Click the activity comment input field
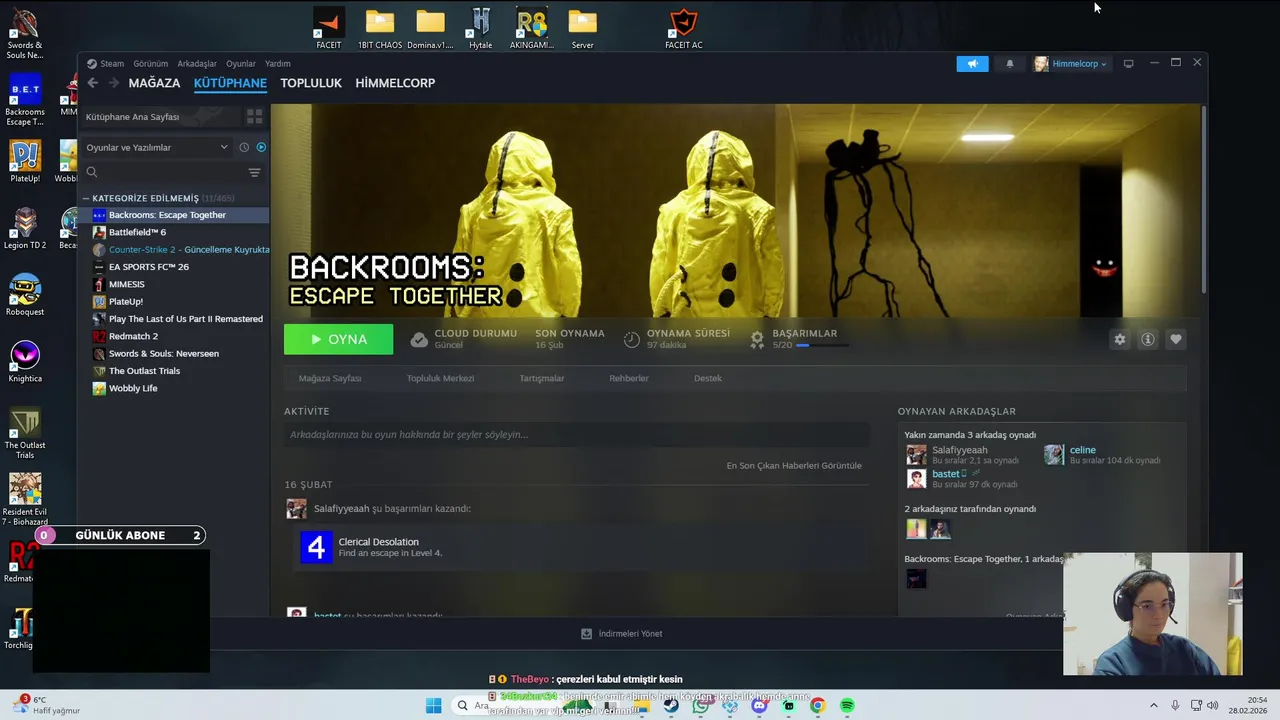This screenshot has width=1280, height=720. [x=576, y=434]
